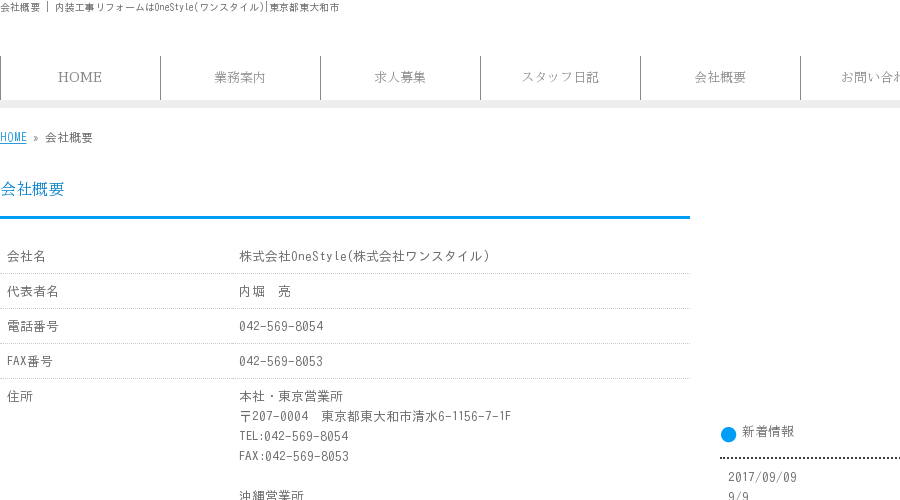Click the page title text at top
Viewport: 900px width, 500px height.
tap(169, 7)
